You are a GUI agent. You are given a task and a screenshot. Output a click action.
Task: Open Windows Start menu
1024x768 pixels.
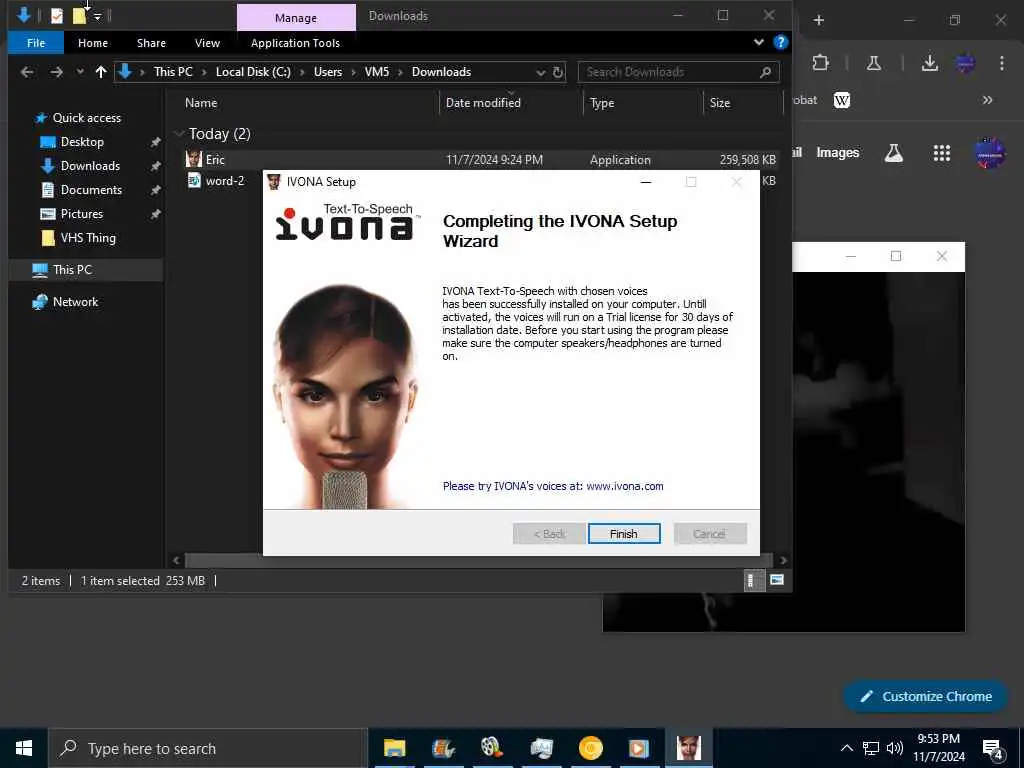tap(24, 748)
